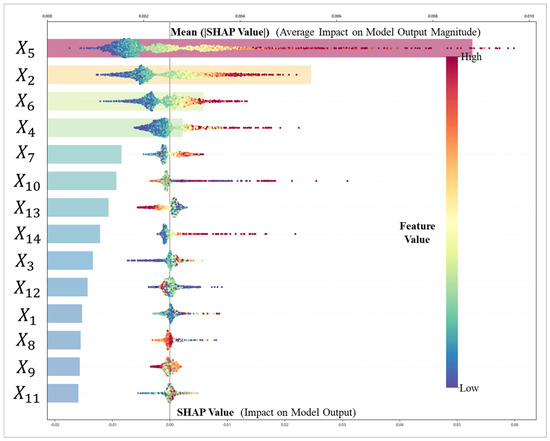Click the High label on colorbar

pyautogui.click(x=471, y=56)
